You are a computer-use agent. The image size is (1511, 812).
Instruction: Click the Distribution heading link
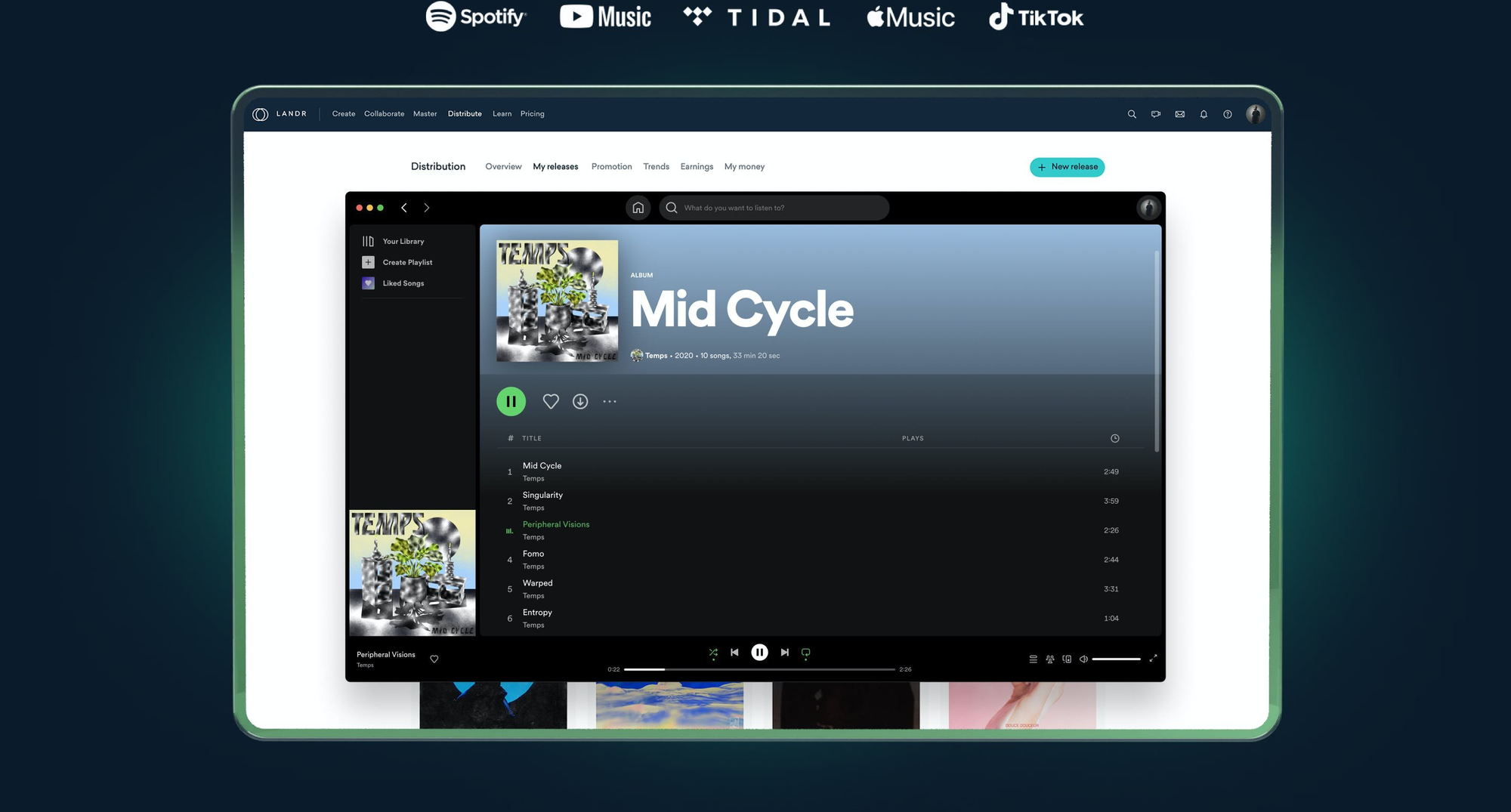438,167
